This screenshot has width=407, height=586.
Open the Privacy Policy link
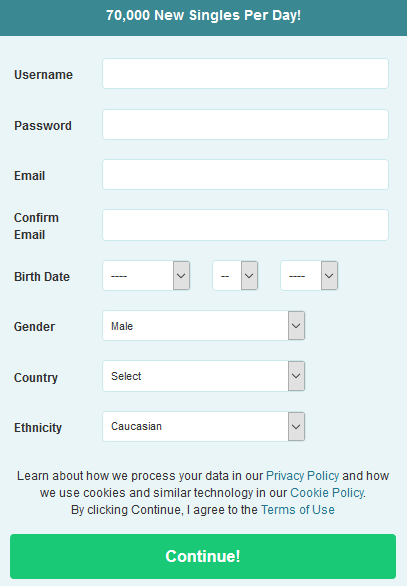[302, 476]
